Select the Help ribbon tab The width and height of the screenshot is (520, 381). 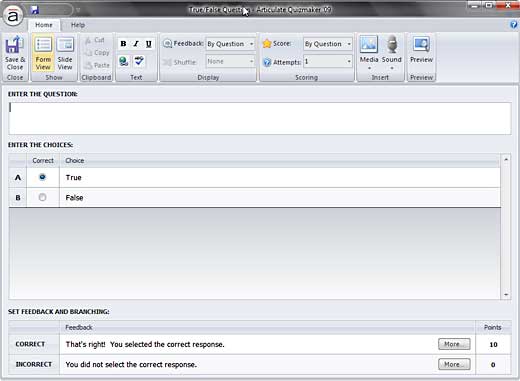(x=78, y=25)
